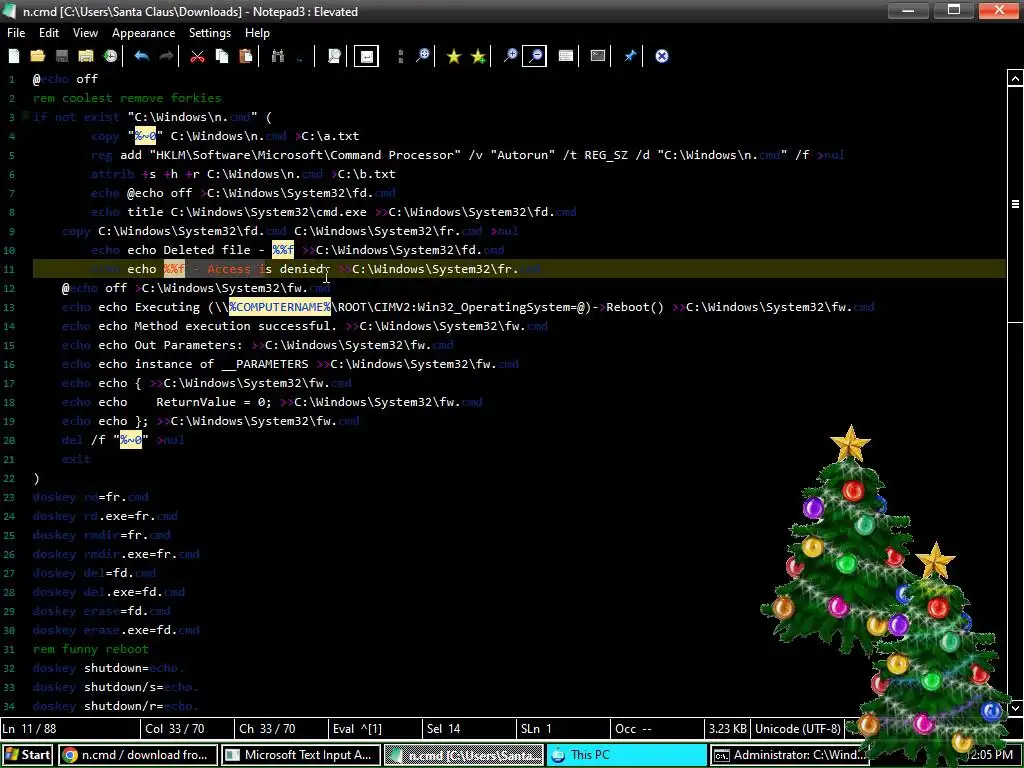Click the highlighted %COMPUTERNAME% text on line 13
1024x768 pixels.
[280, 307]
